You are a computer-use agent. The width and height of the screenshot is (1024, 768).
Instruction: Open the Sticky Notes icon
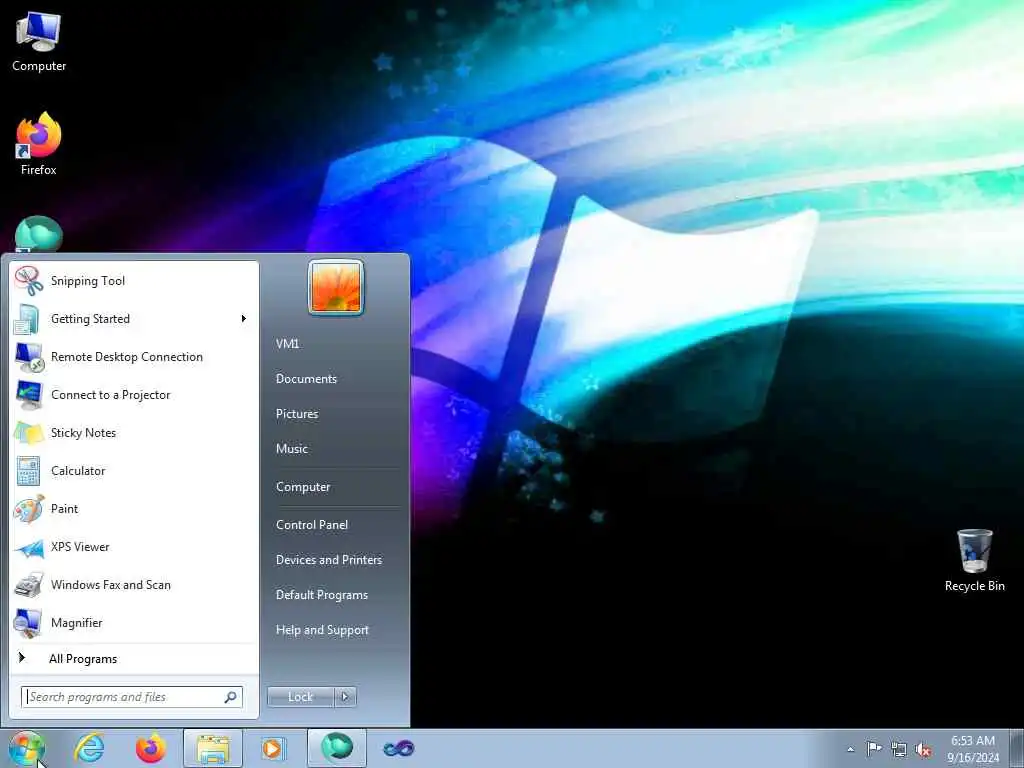(x=29, y=432)
